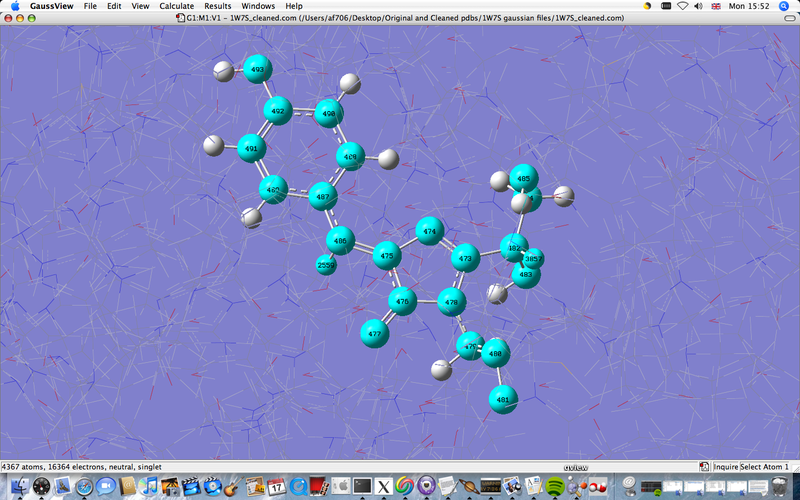Open iCal from the Dock

pyautogui.click(x=277, y=486)
